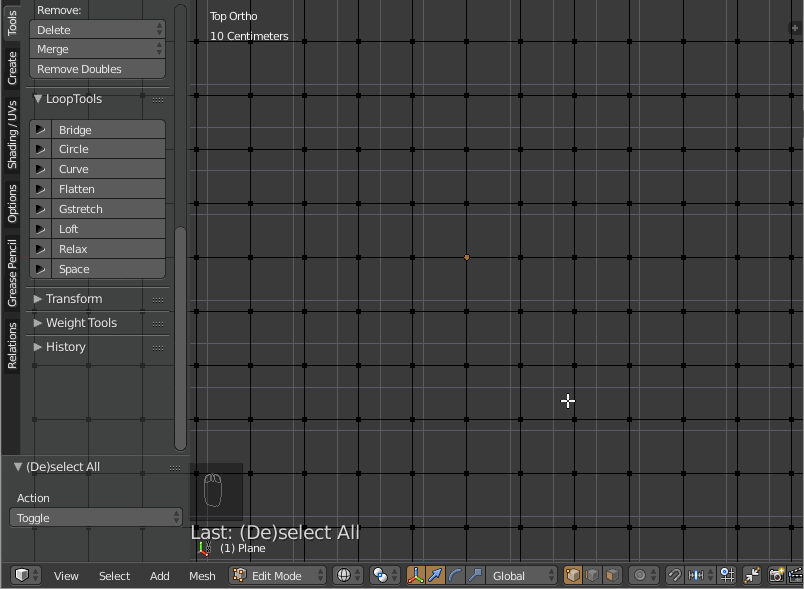This screenshot has height=589, width=804.
Task: Click the Relax button
Action: [108, 249]
